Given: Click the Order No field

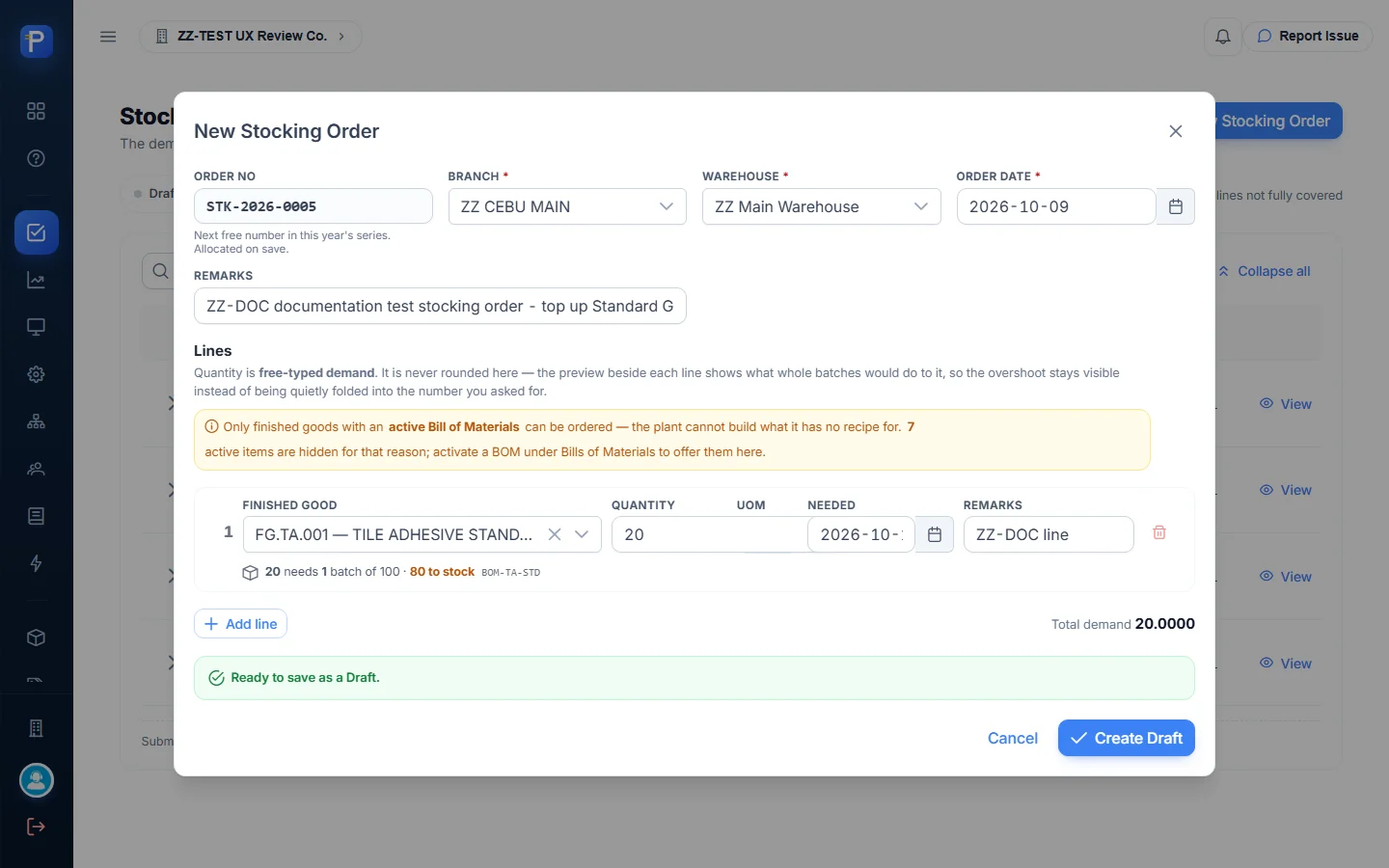Looking at the screenshot, I should click(x=313, y=206).
